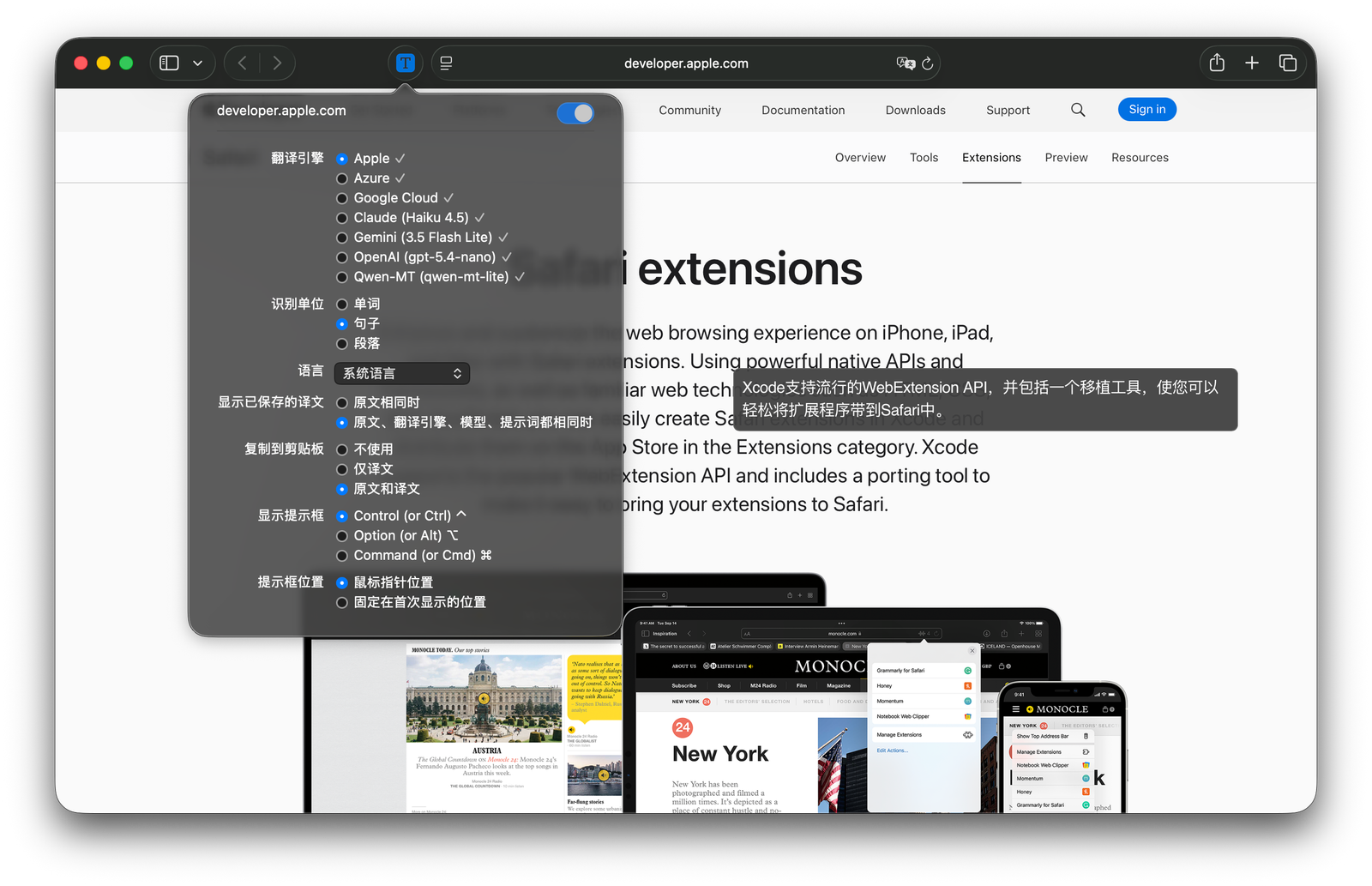Toggle the Safari sidebar button
Image resolution: width=1372 pixels, height=886 pixels.
(x=170, y=63)
